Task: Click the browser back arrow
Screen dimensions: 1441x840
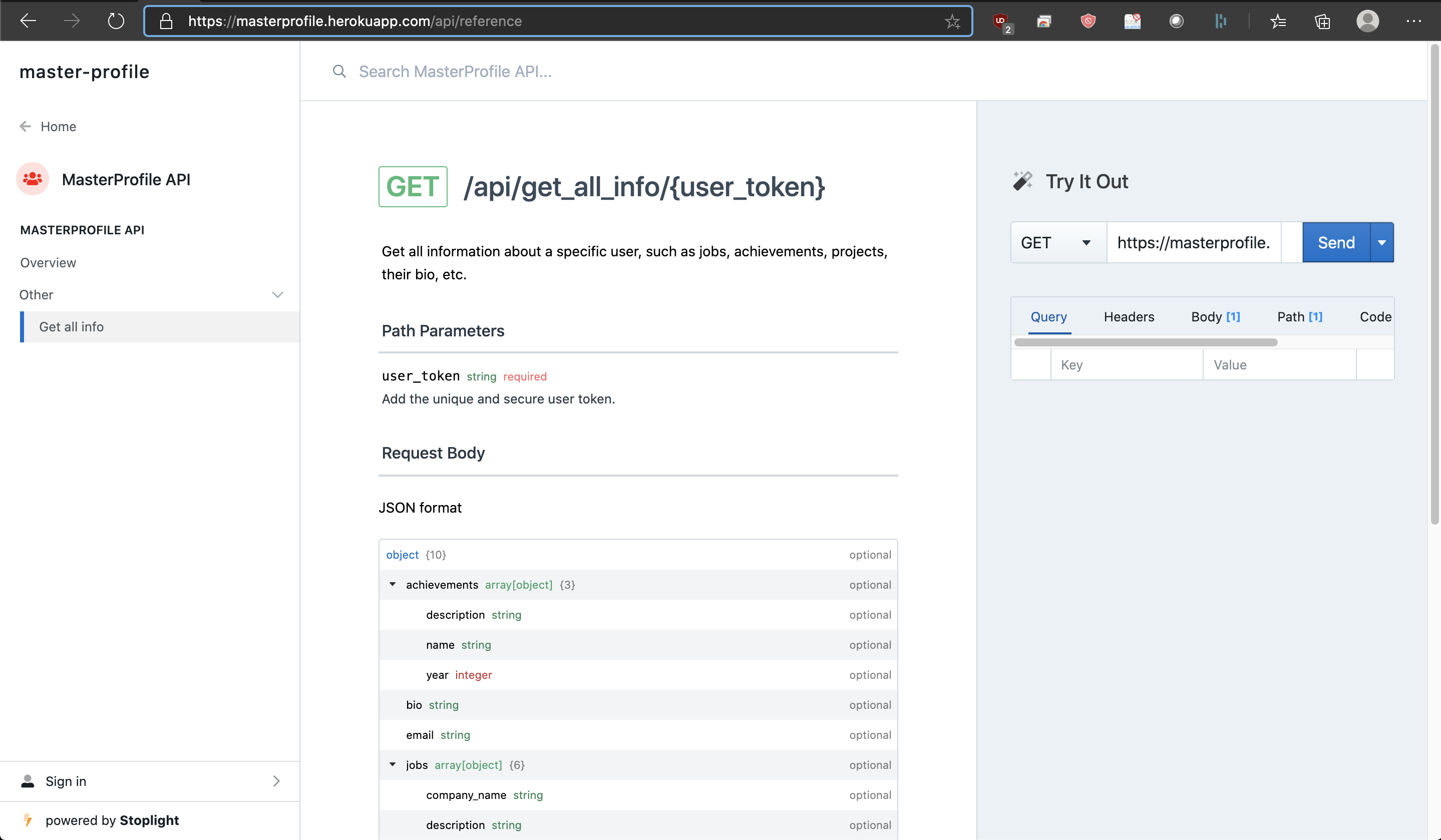Action: (x=28, y=21)
